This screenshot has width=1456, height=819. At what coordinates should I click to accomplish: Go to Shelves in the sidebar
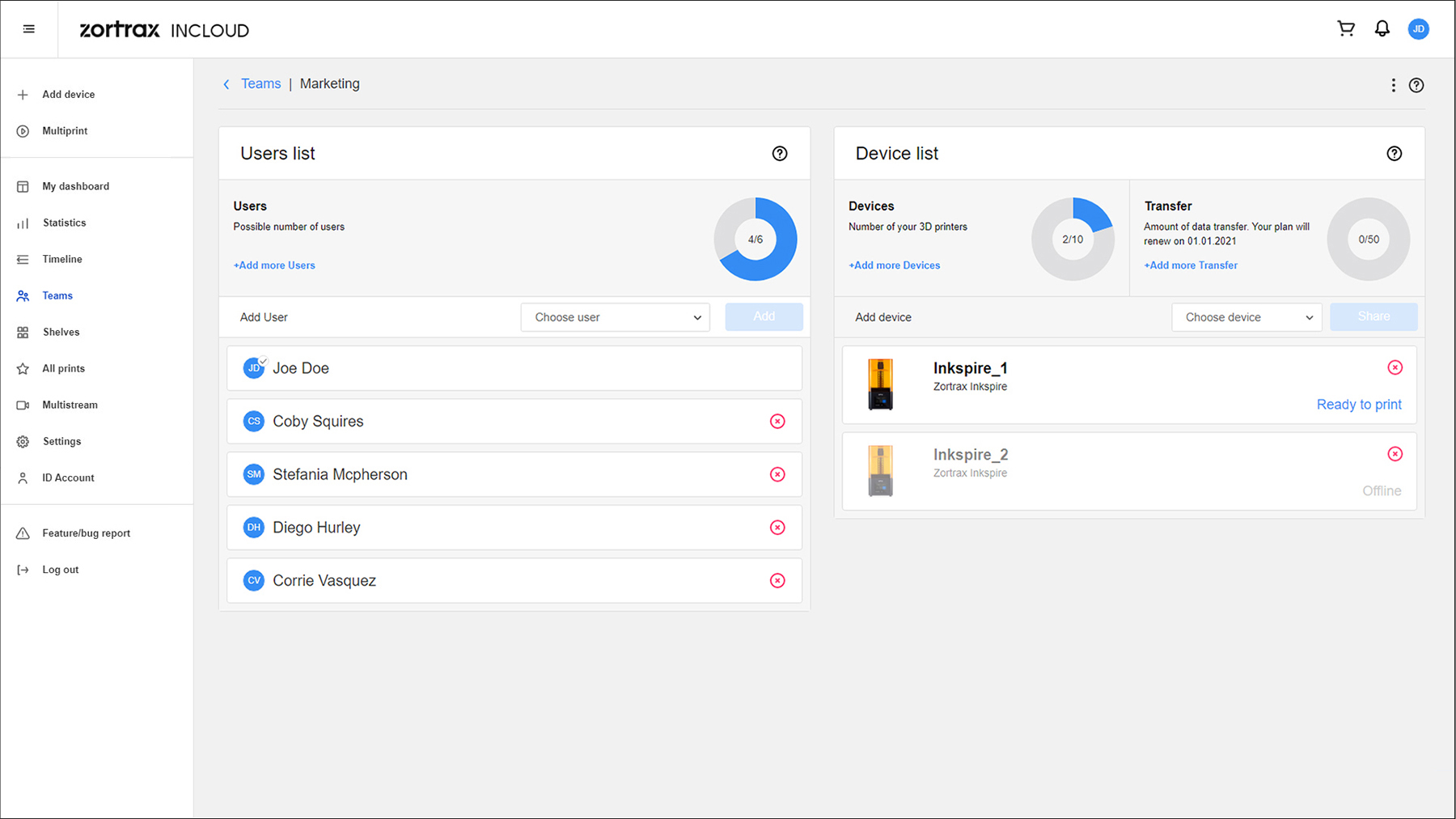coord(61,332)
